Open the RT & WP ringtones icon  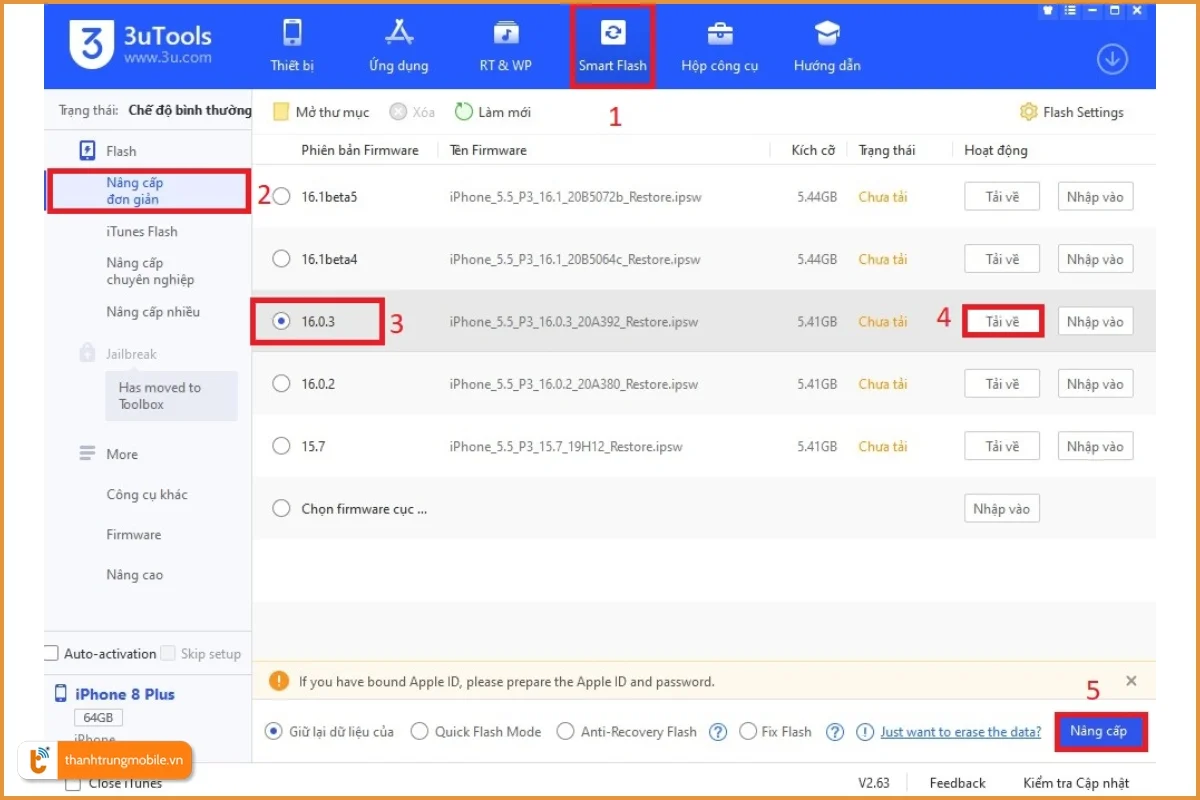(x=506, y=34)
